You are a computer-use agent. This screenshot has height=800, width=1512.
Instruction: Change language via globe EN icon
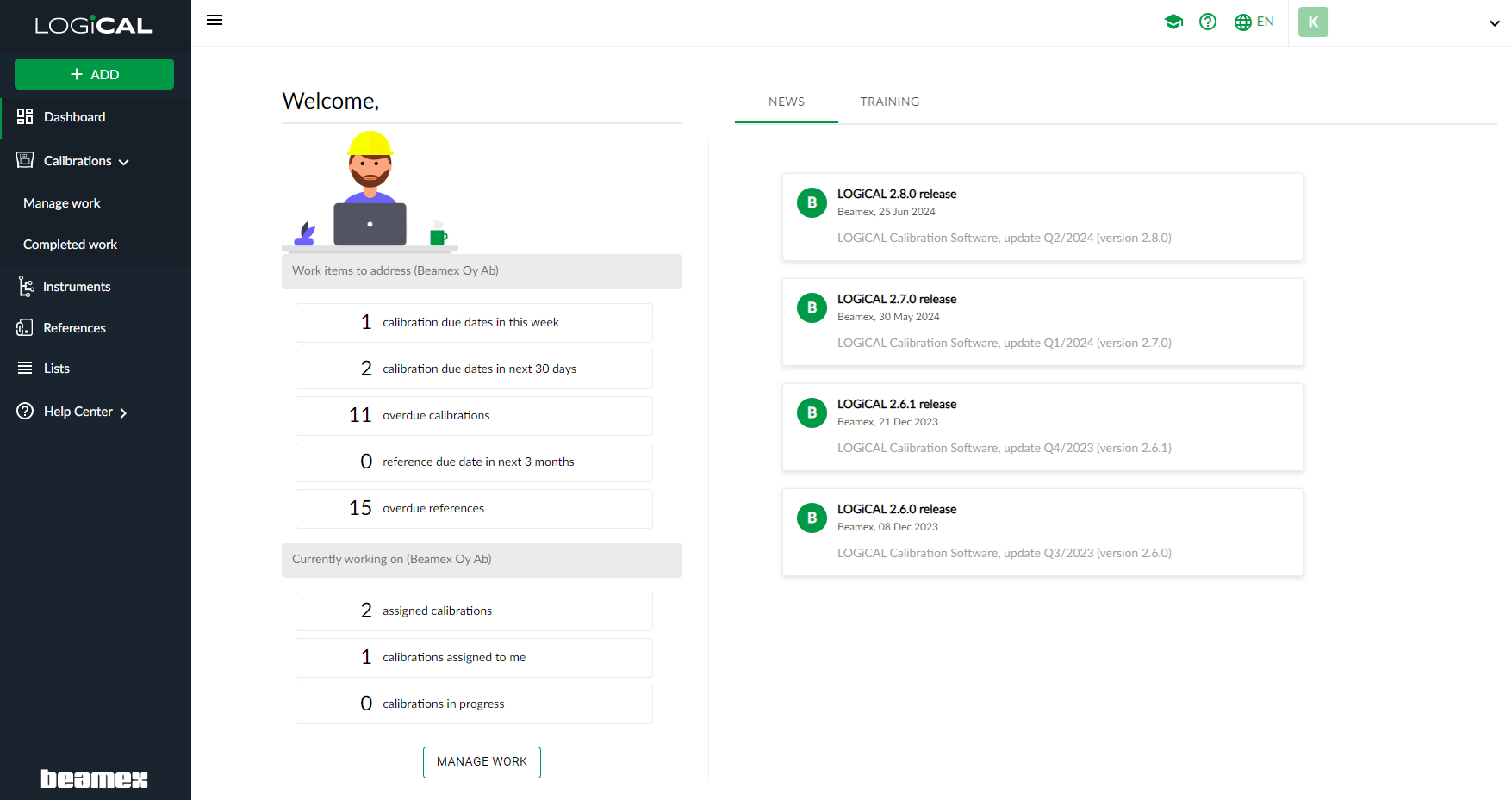coord(1254,22)
